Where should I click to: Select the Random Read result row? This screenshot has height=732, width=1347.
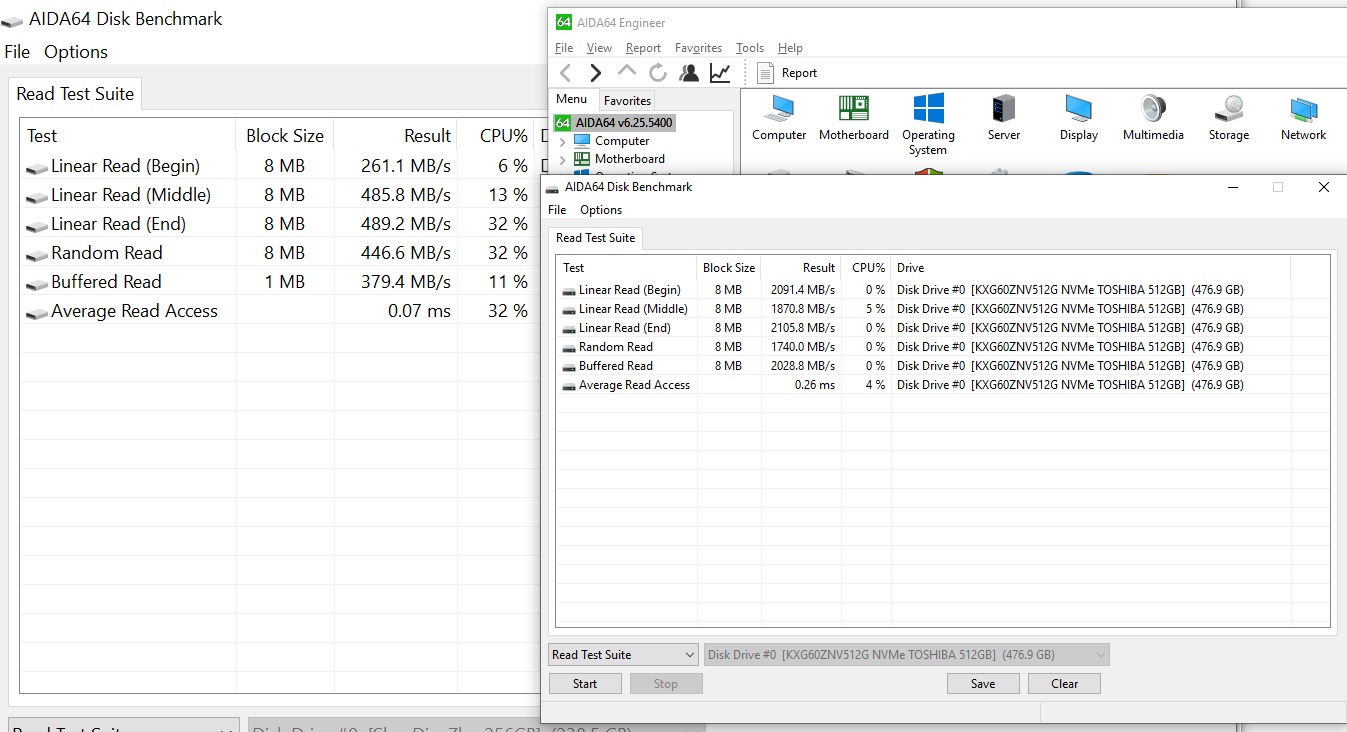pos(616,347)
